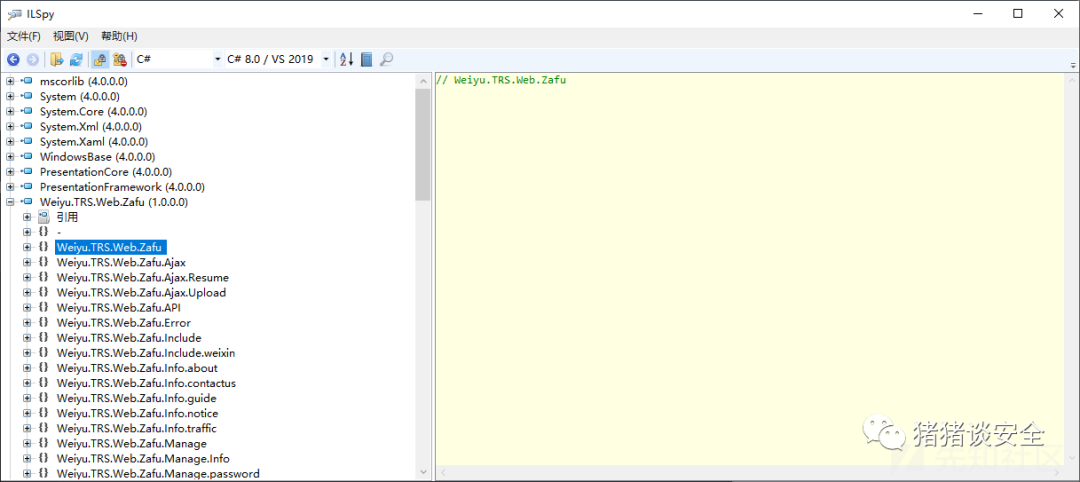Expand the PresentationCore assembly node
Viewport: 1080px width, 482px height.
pyautogui.click(x=10, y=172)
